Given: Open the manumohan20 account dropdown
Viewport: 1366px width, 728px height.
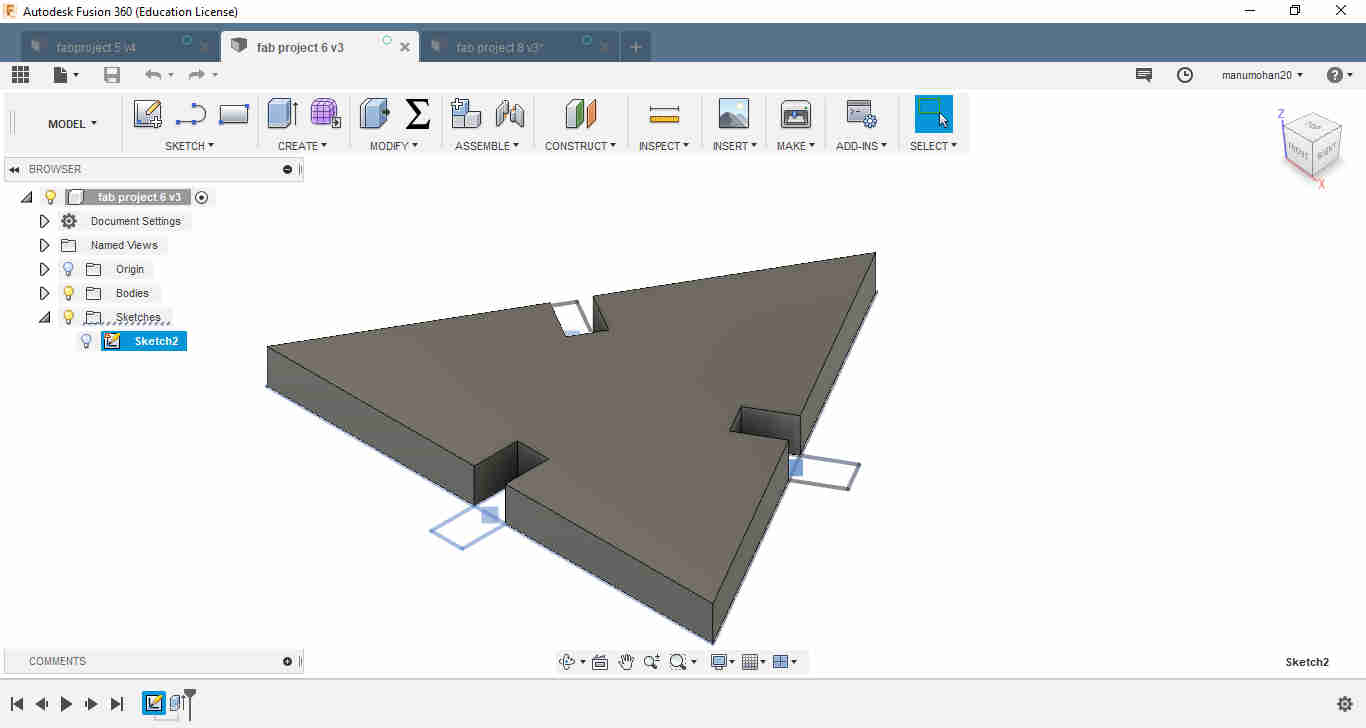Looking at the screenshot, I should (1262, 75).
